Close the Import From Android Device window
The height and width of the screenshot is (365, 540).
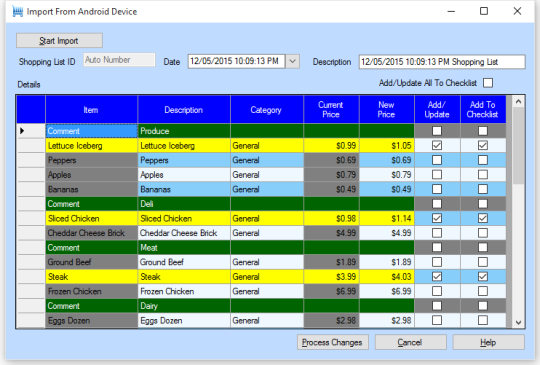[517, 11]
